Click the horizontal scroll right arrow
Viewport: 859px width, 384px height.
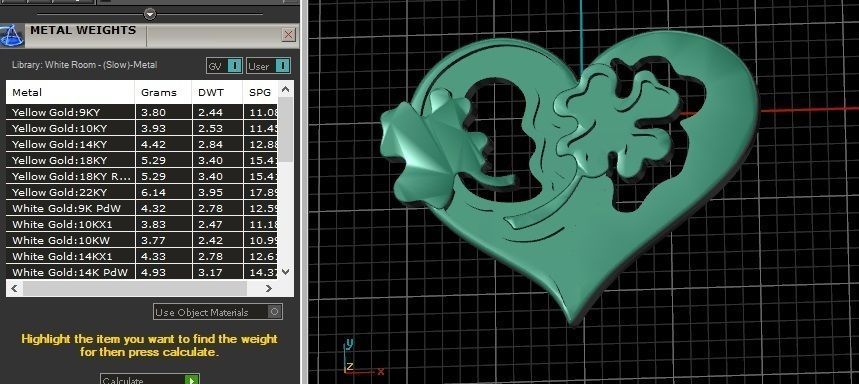(268, 288)
